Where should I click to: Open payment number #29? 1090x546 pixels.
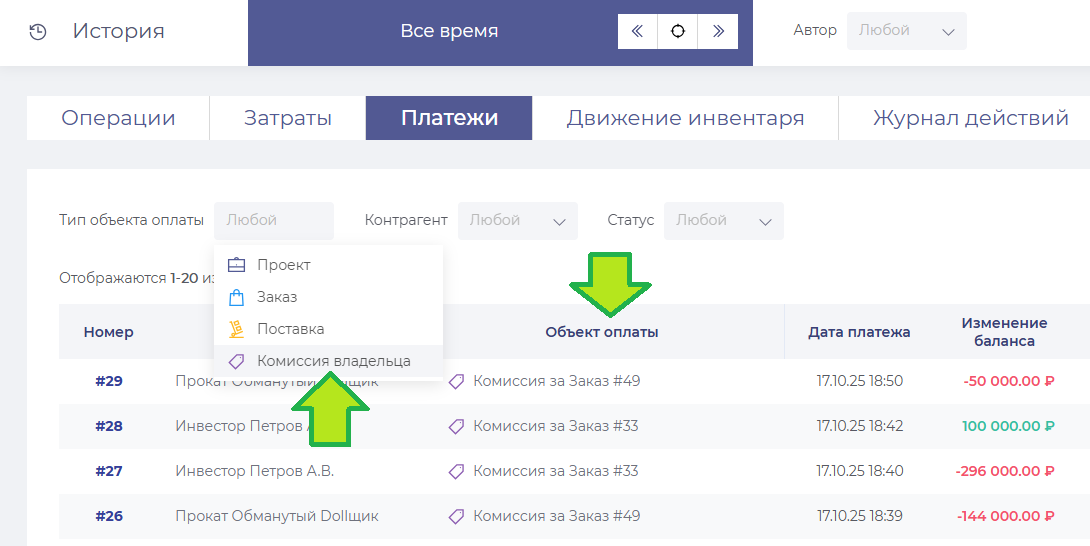(108, 381)
